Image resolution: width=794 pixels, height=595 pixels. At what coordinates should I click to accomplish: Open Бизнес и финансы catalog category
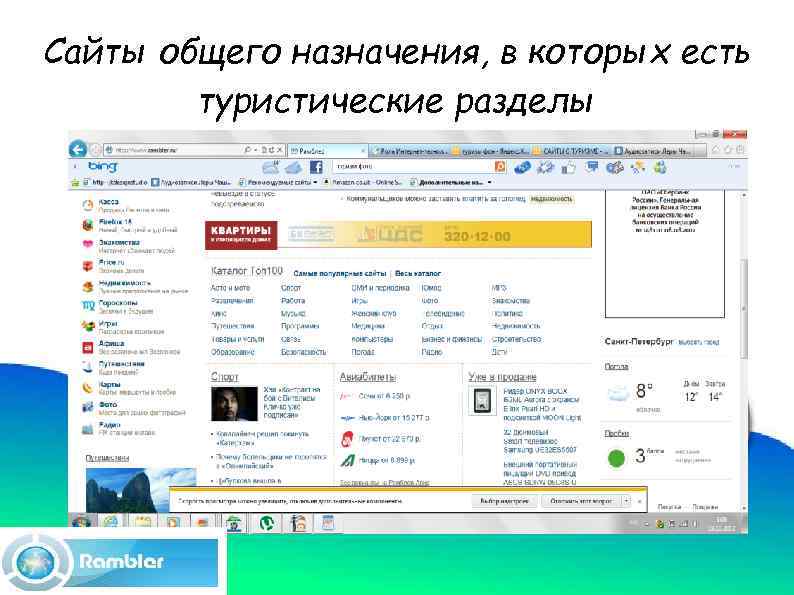tap(452, 339)
